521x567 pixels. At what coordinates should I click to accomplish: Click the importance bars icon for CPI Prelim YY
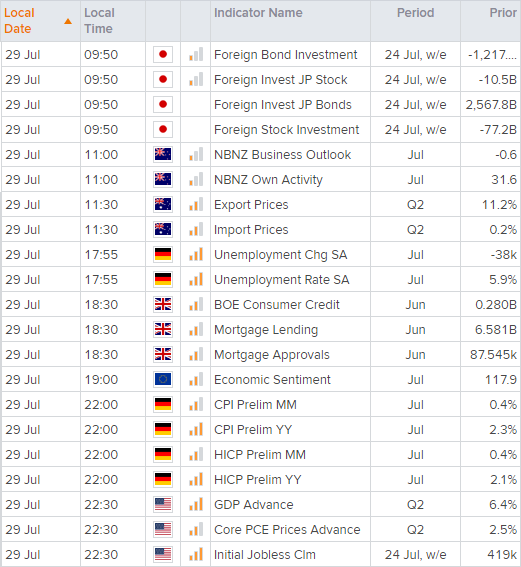pos(196,429)
